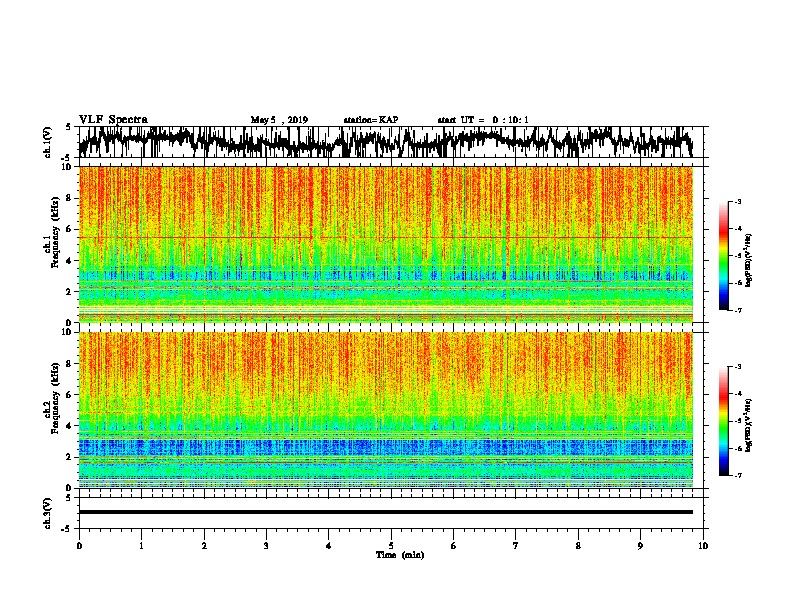Click the "-7" label on ch.2 color bar
Screen dimensions: 792x612
pyautogui.click(x=737, y=476)
